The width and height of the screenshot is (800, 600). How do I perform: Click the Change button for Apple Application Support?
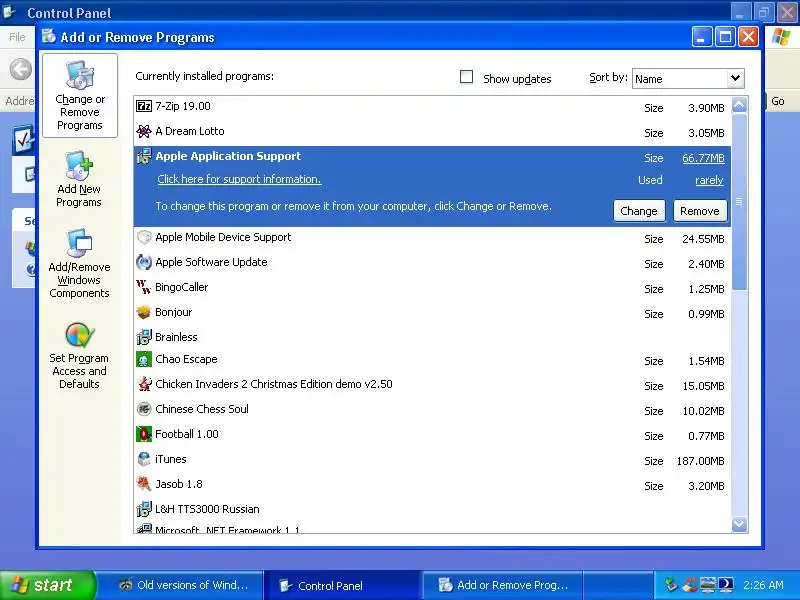point(639,211)
